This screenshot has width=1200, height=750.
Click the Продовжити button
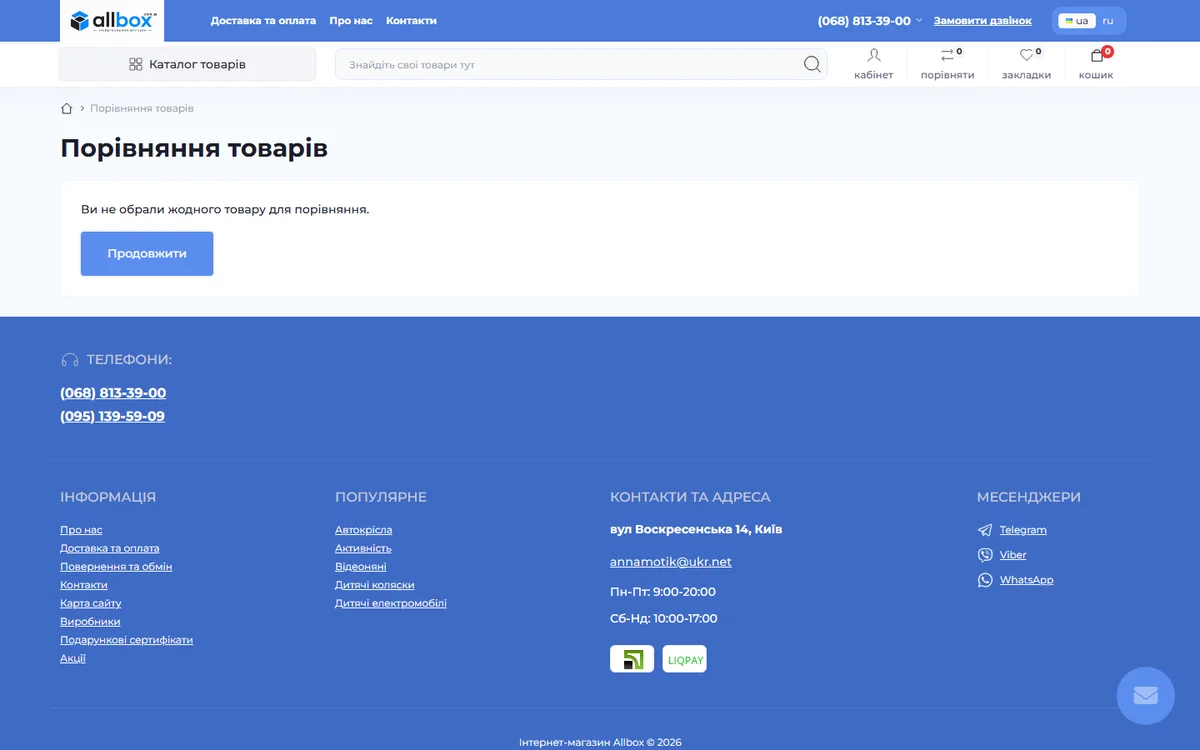pyautogui.click(x=147, y=254)
